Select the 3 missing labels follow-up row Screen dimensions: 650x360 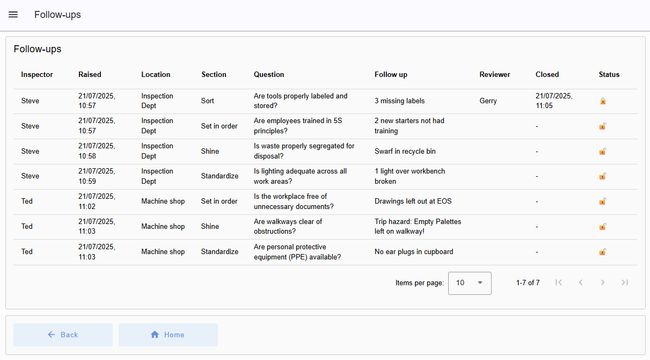(325, 101)
